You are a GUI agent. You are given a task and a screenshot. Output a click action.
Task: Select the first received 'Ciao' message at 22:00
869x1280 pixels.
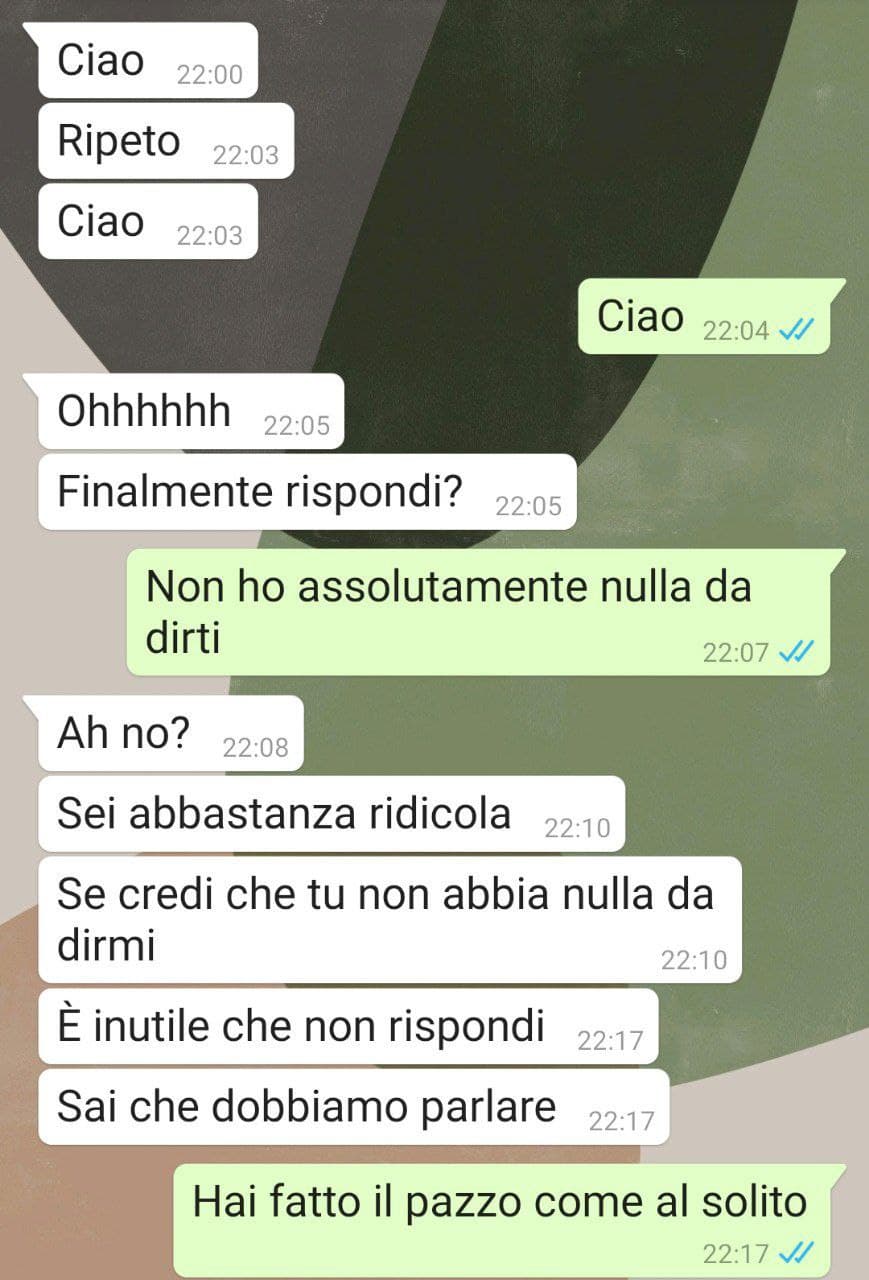(x=148, y=61)
